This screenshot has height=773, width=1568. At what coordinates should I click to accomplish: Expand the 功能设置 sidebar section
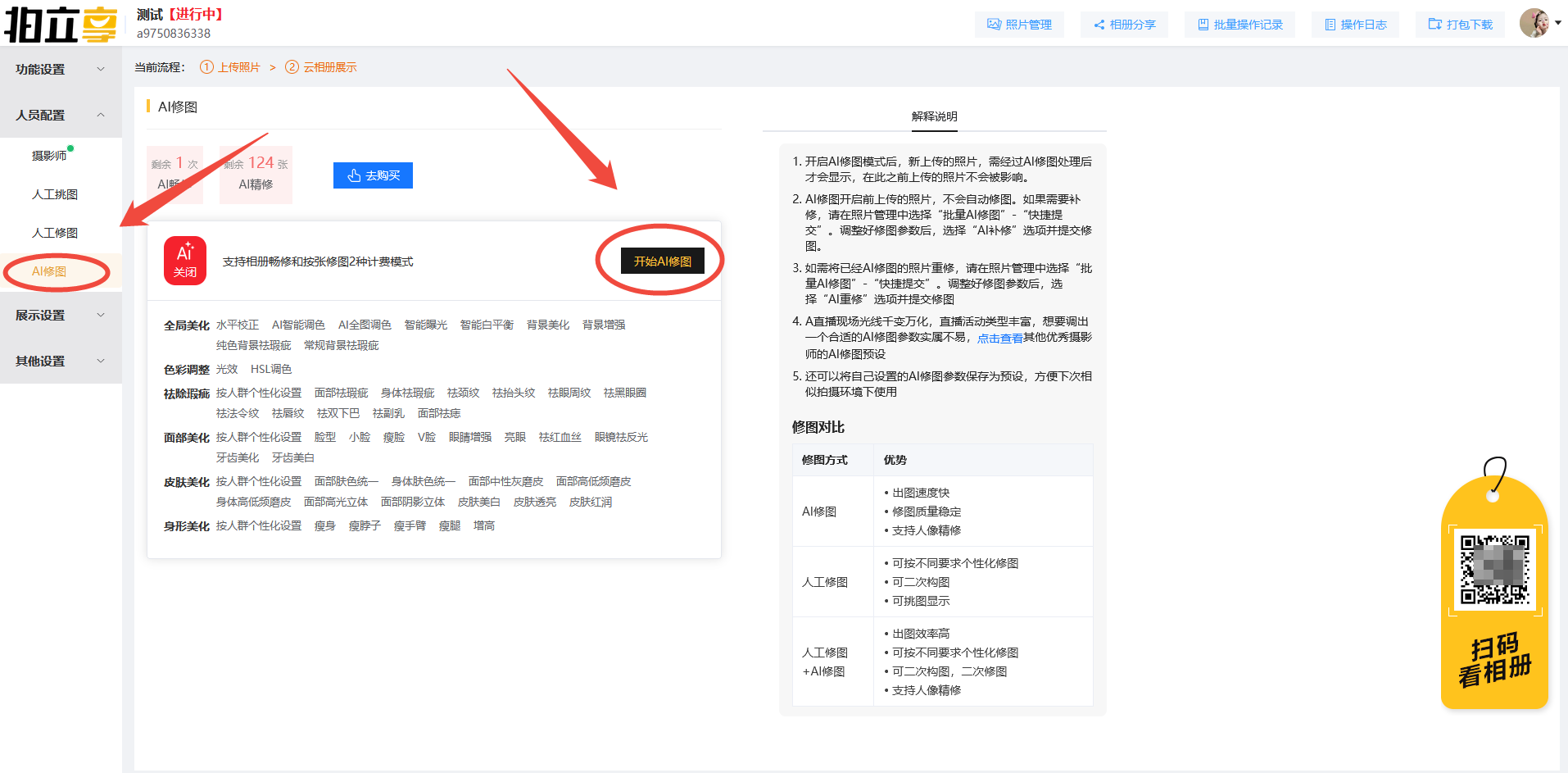pos(61,70)
